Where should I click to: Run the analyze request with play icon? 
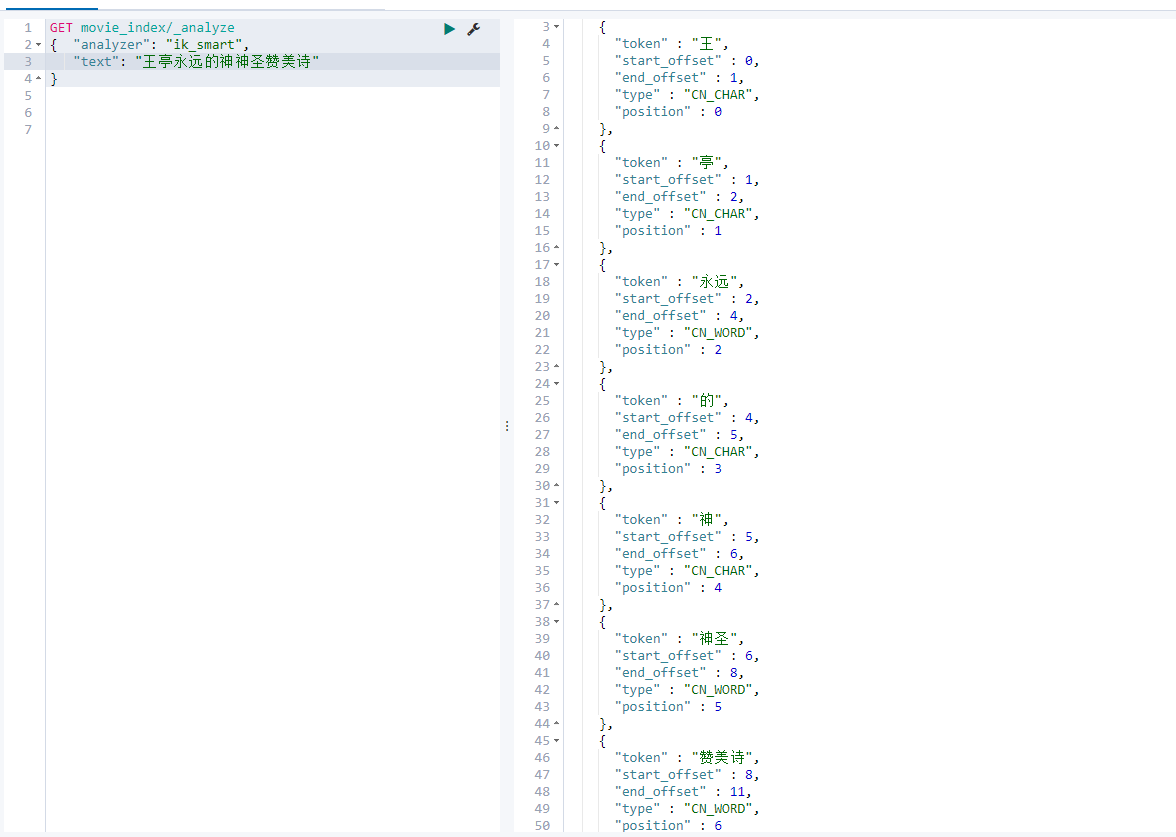(x=449, y=29)
